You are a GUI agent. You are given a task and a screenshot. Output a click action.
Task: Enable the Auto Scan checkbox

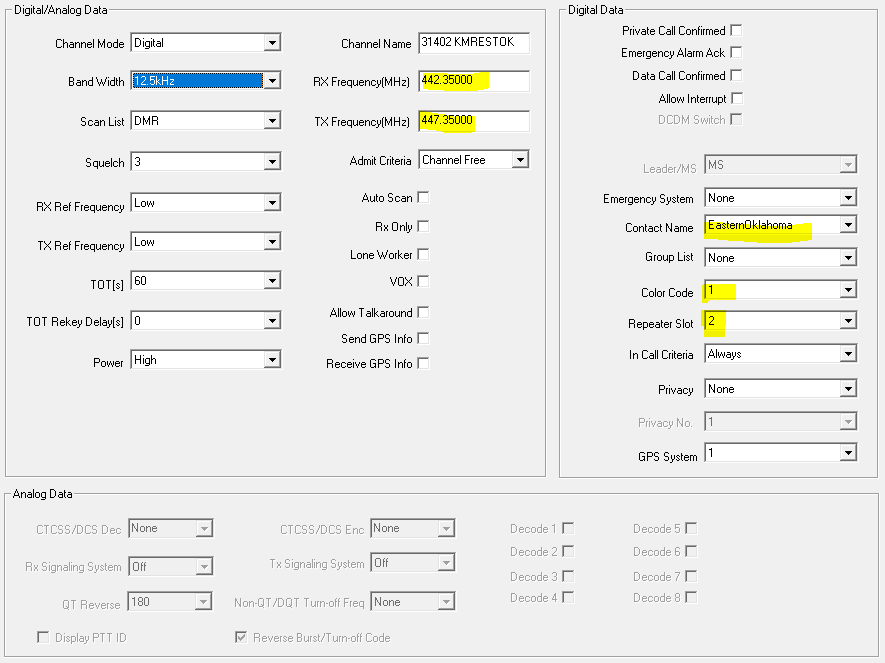click(x=423, y=198)
